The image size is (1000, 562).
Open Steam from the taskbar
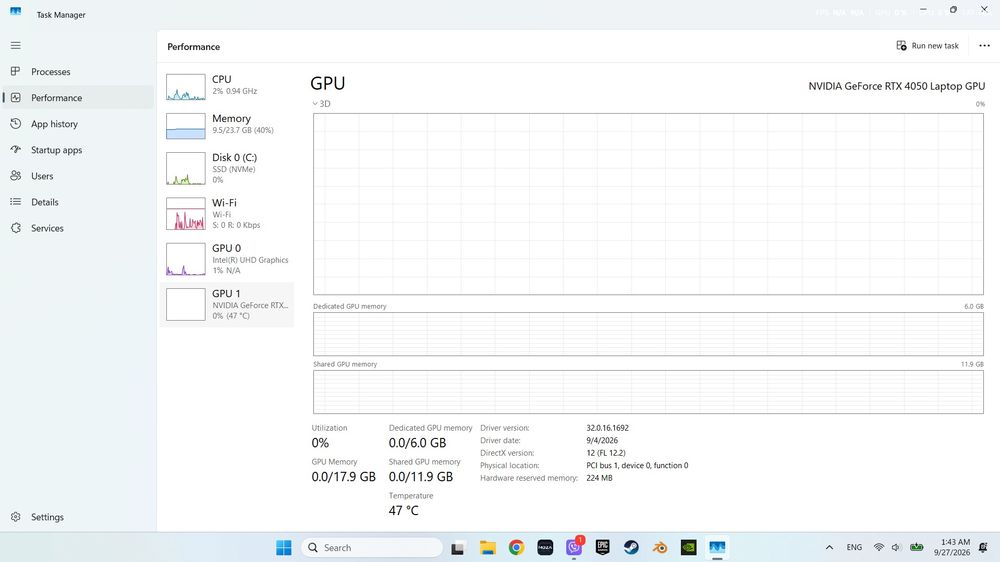(631, 547)
